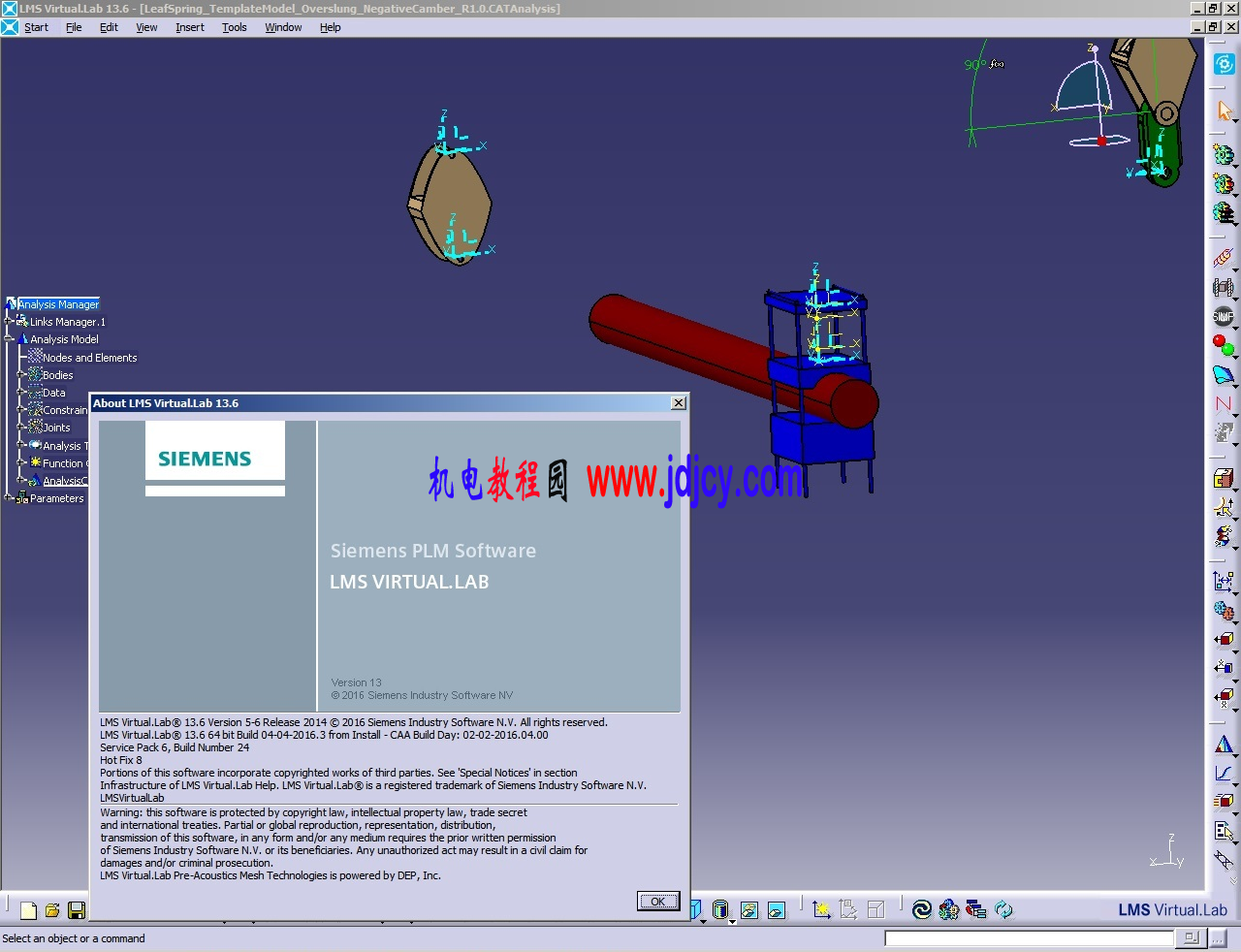Expand the Links Manager.1 node
The height and width of the screenshot is (952, 1241).
(x=9, y=322)
